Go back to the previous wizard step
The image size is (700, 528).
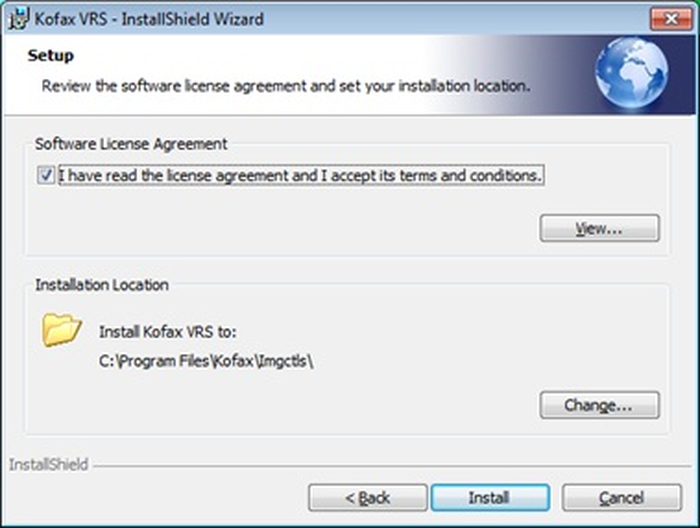367,498
